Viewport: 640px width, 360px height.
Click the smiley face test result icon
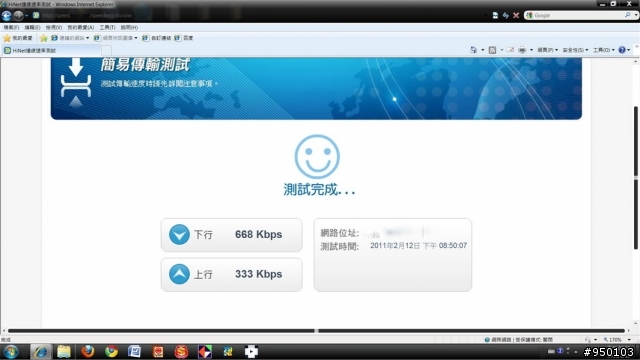click(x=317, y=157)
